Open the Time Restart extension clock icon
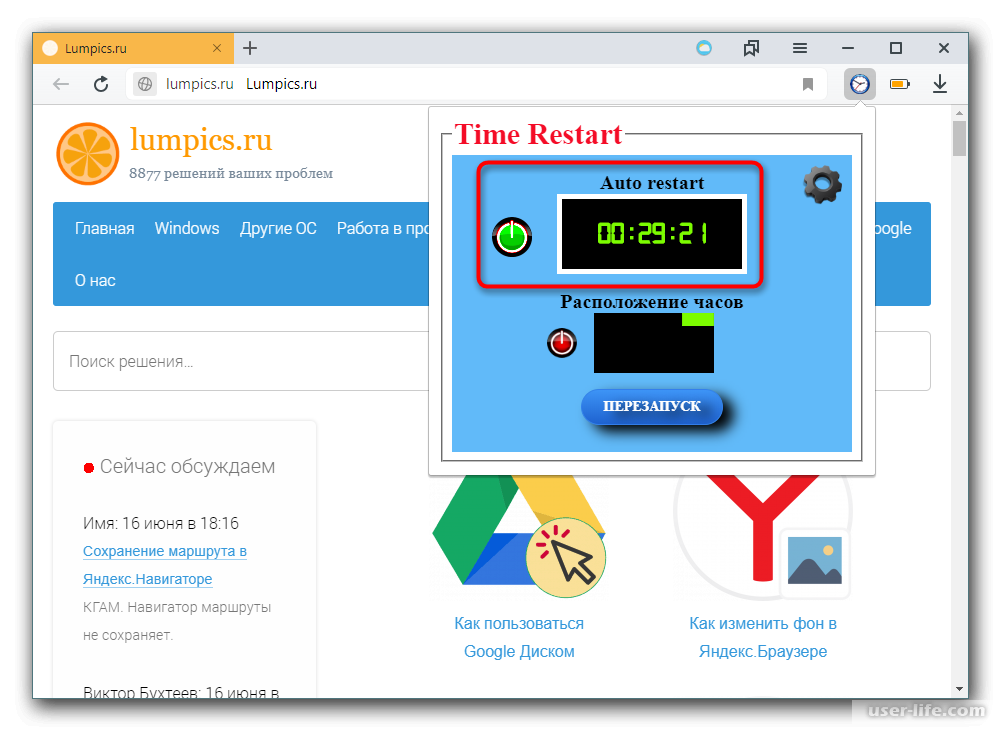The image size is (1001, 731). click(x=859, y=84)
